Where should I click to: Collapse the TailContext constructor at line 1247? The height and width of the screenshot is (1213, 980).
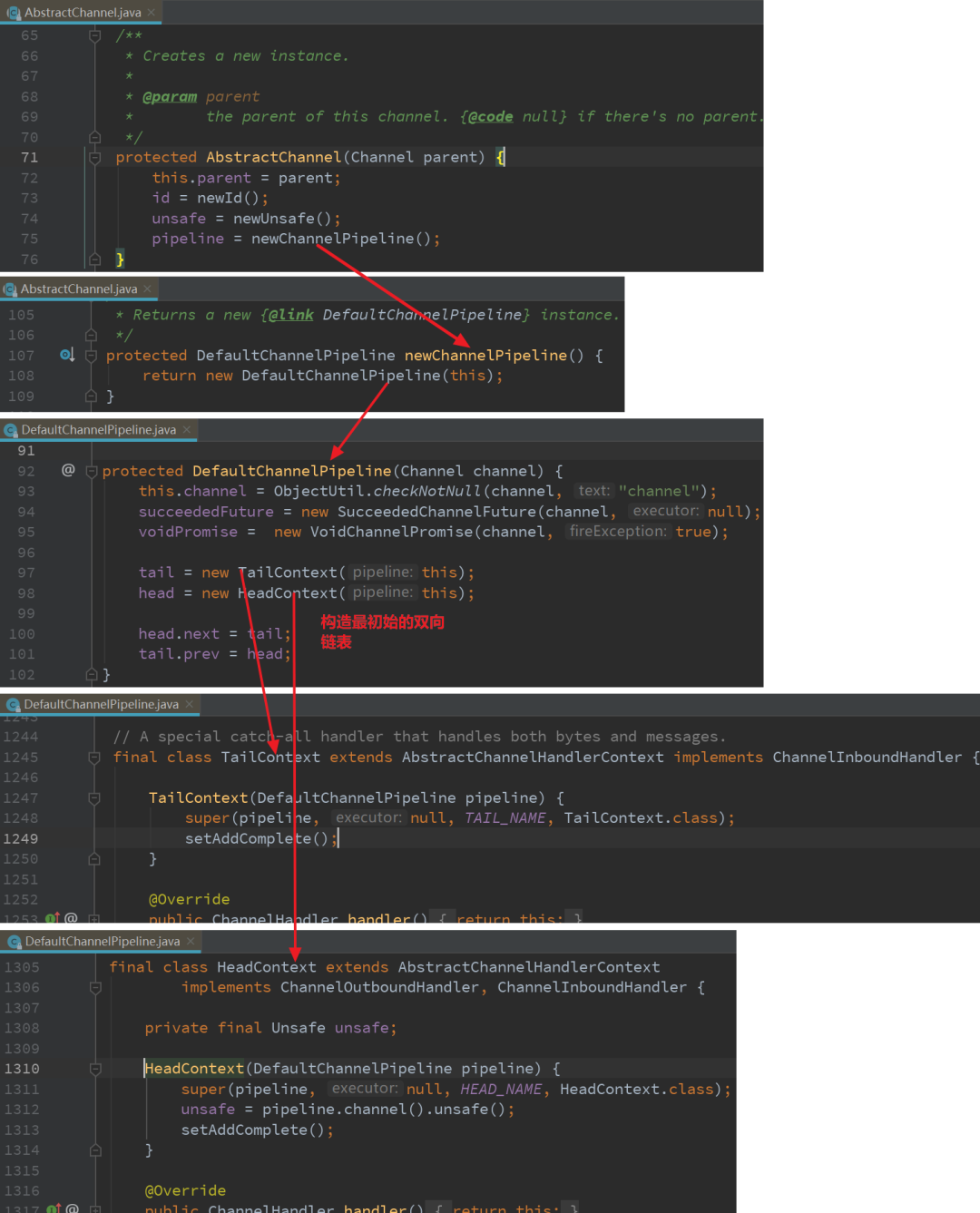94,797
